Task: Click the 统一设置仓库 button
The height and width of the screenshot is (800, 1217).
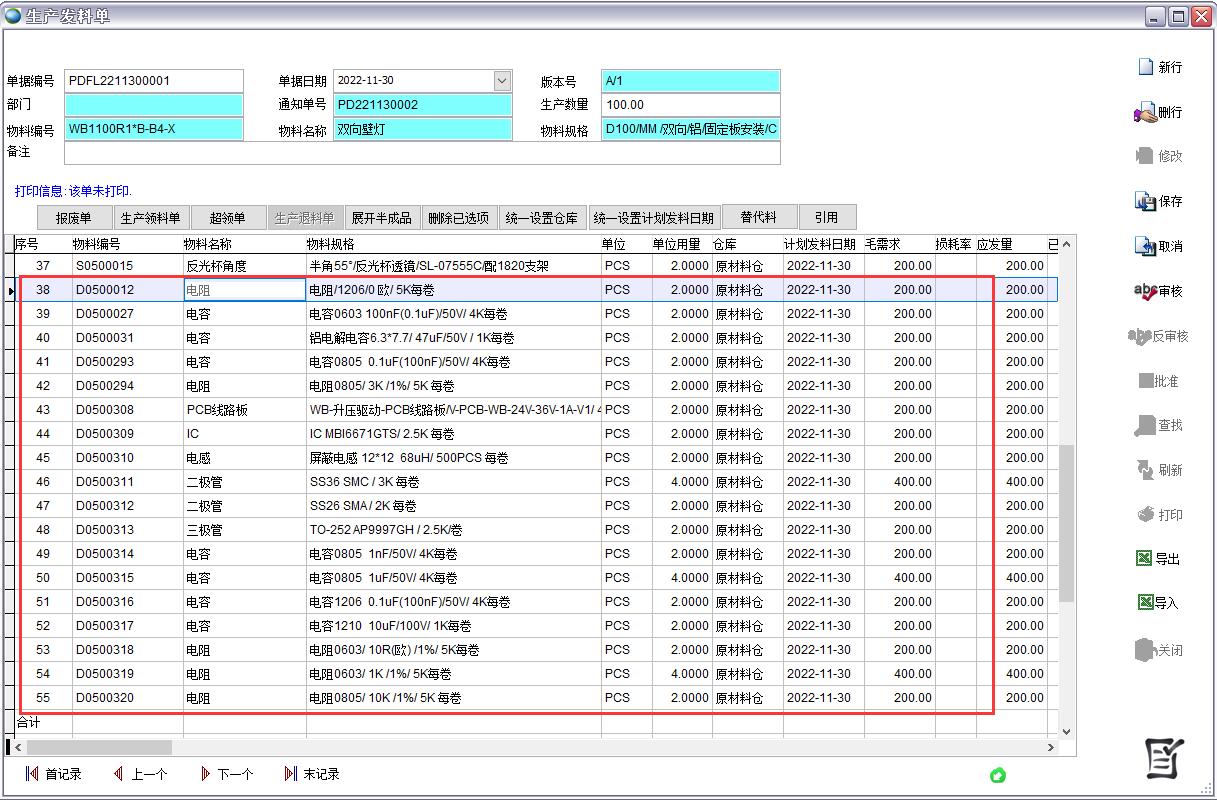Action: tap(541, 218)
